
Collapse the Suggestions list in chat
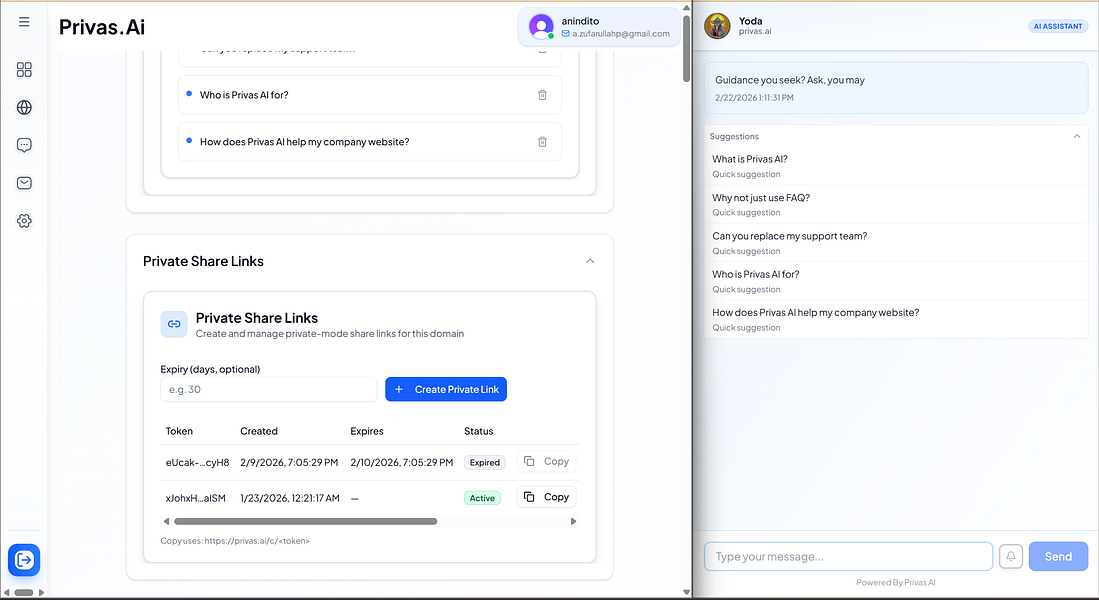(1077, 136)
